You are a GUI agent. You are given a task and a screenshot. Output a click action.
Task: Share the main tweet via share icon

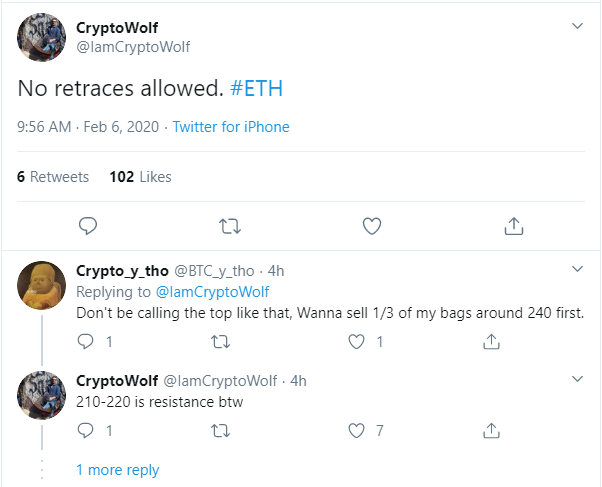coord(514,226)
